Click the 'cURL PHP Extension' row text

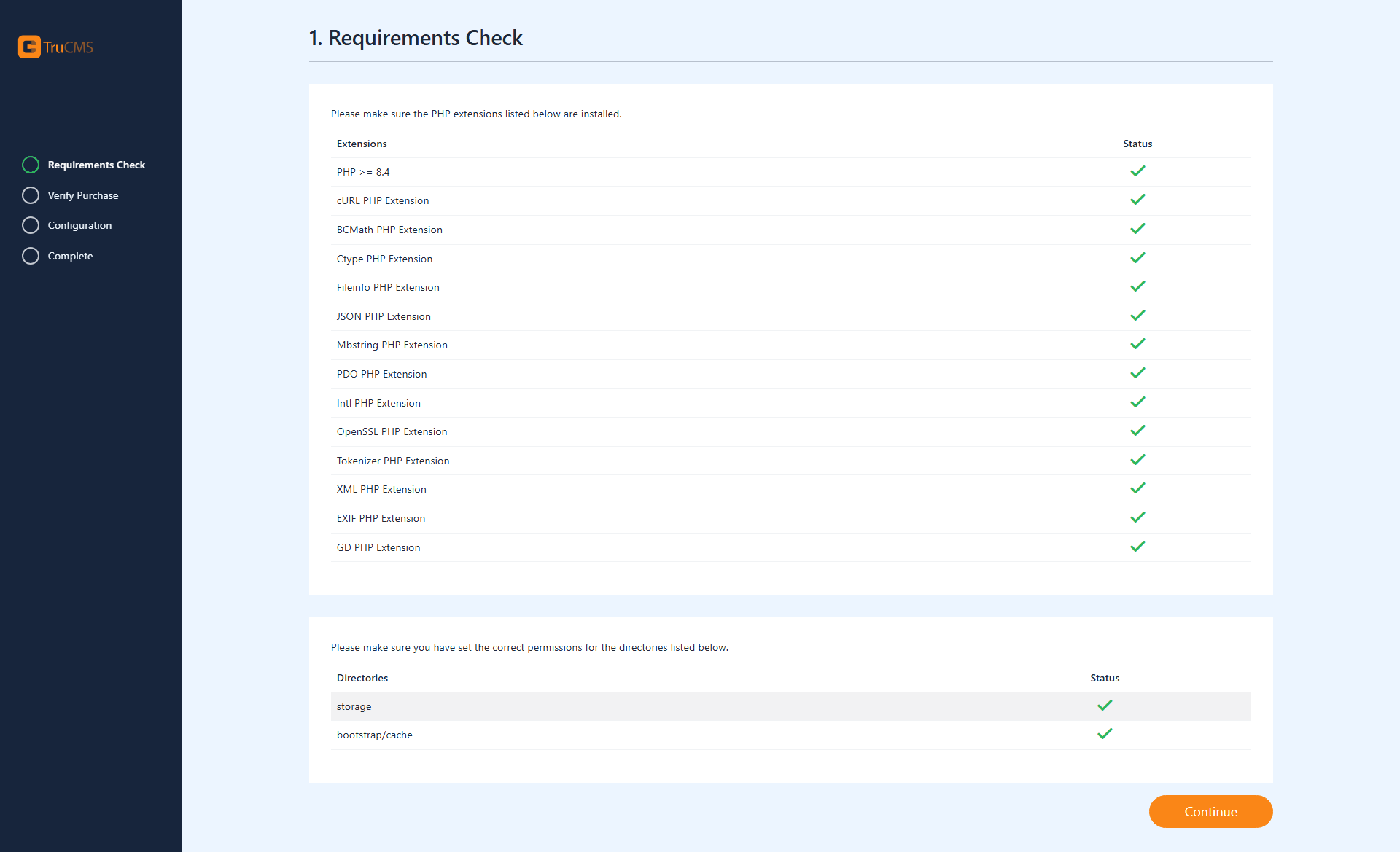383,200
